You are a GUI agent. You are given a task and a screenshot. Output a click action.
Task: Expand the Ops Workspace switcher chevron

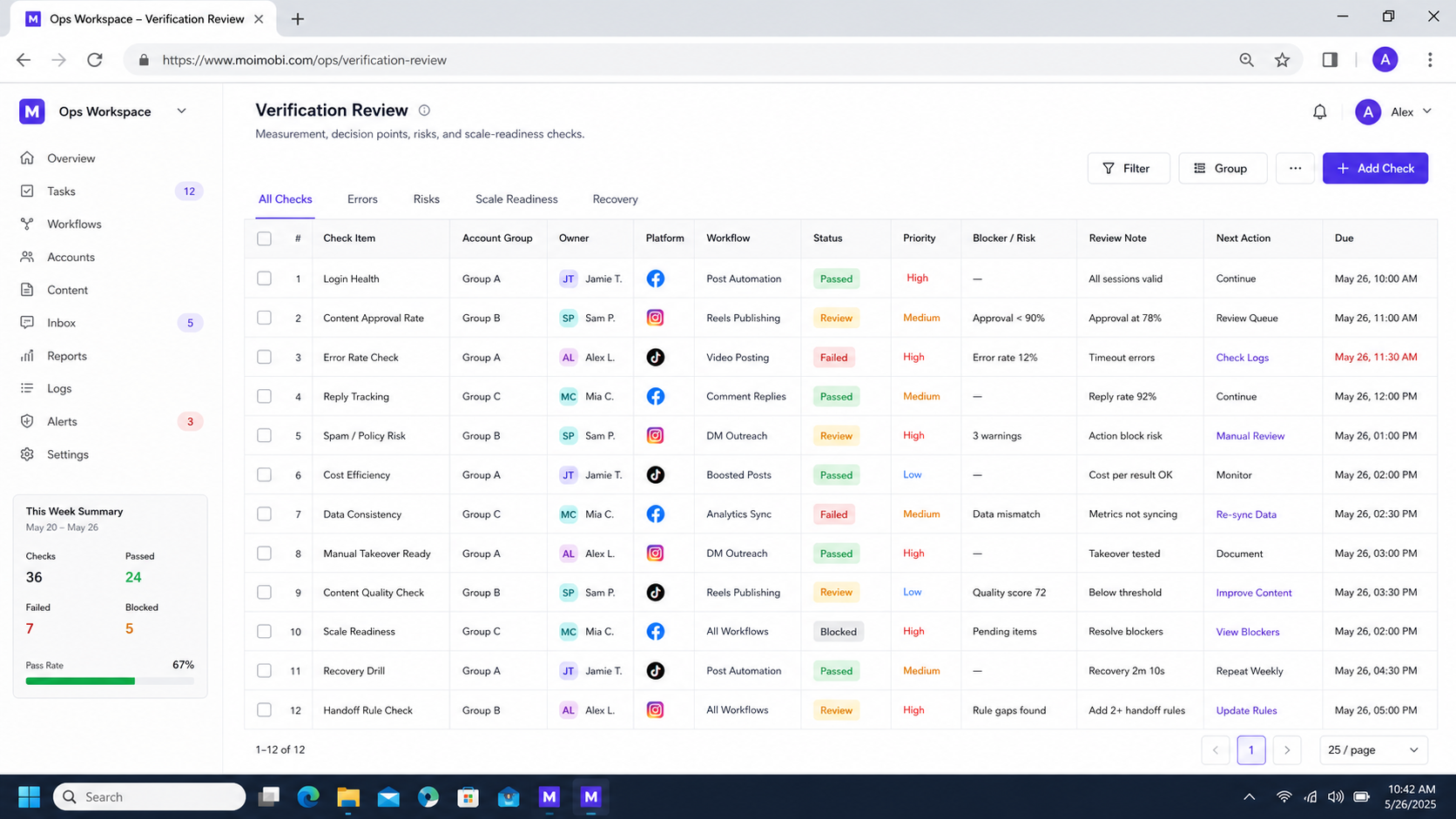(181, 111)
